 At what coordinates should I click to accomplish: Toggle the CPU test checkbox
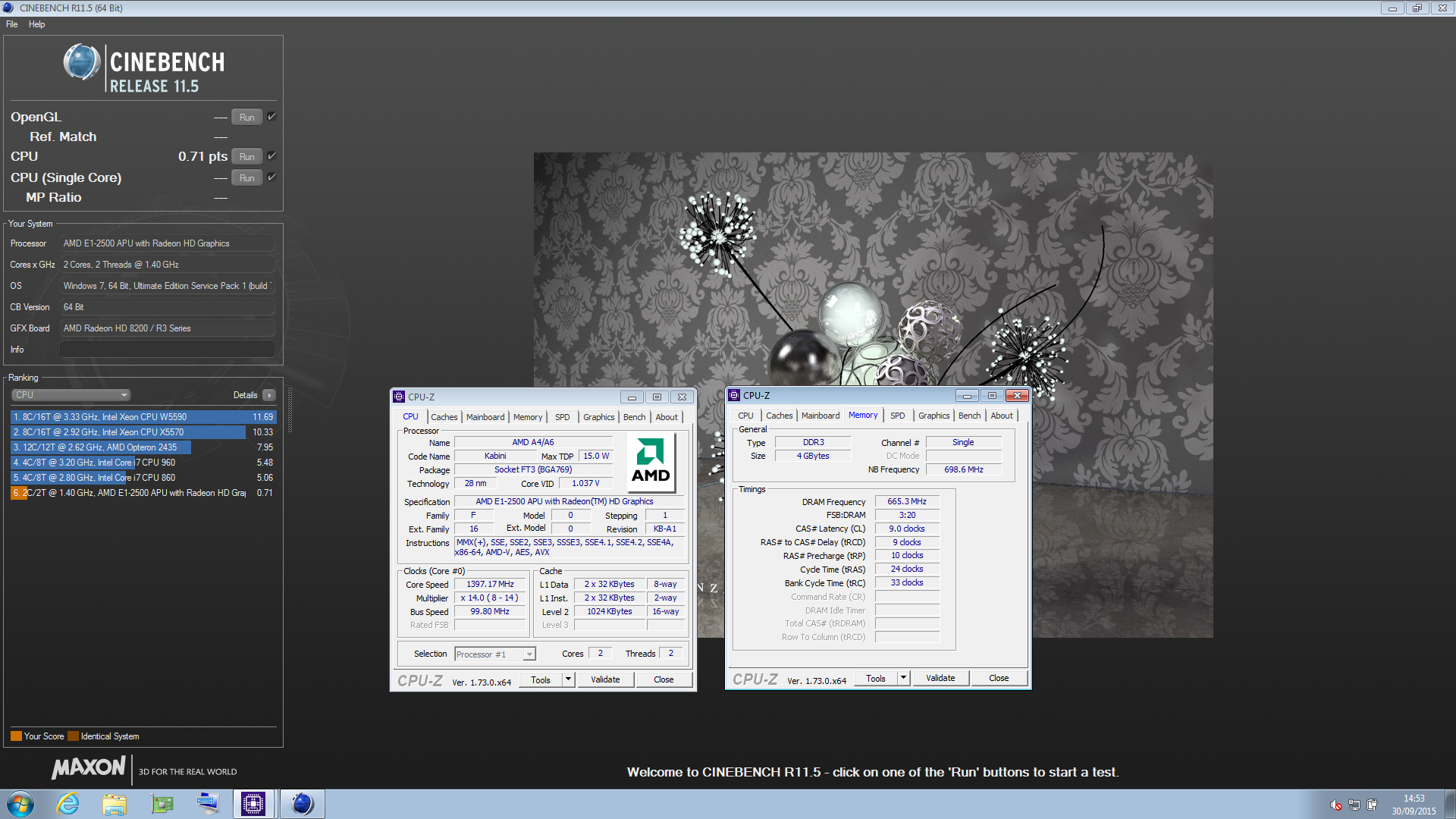point(271,156)
